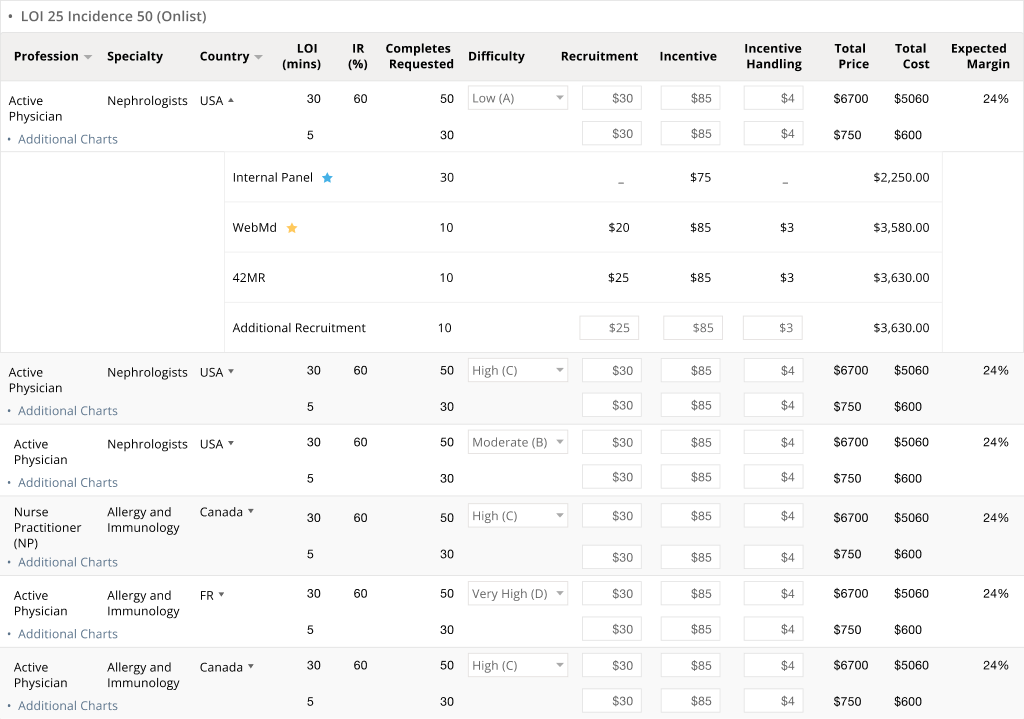1024x719 pixels.
Task: Open Additional Charts under the FR row
Action: tap(68, 634)
